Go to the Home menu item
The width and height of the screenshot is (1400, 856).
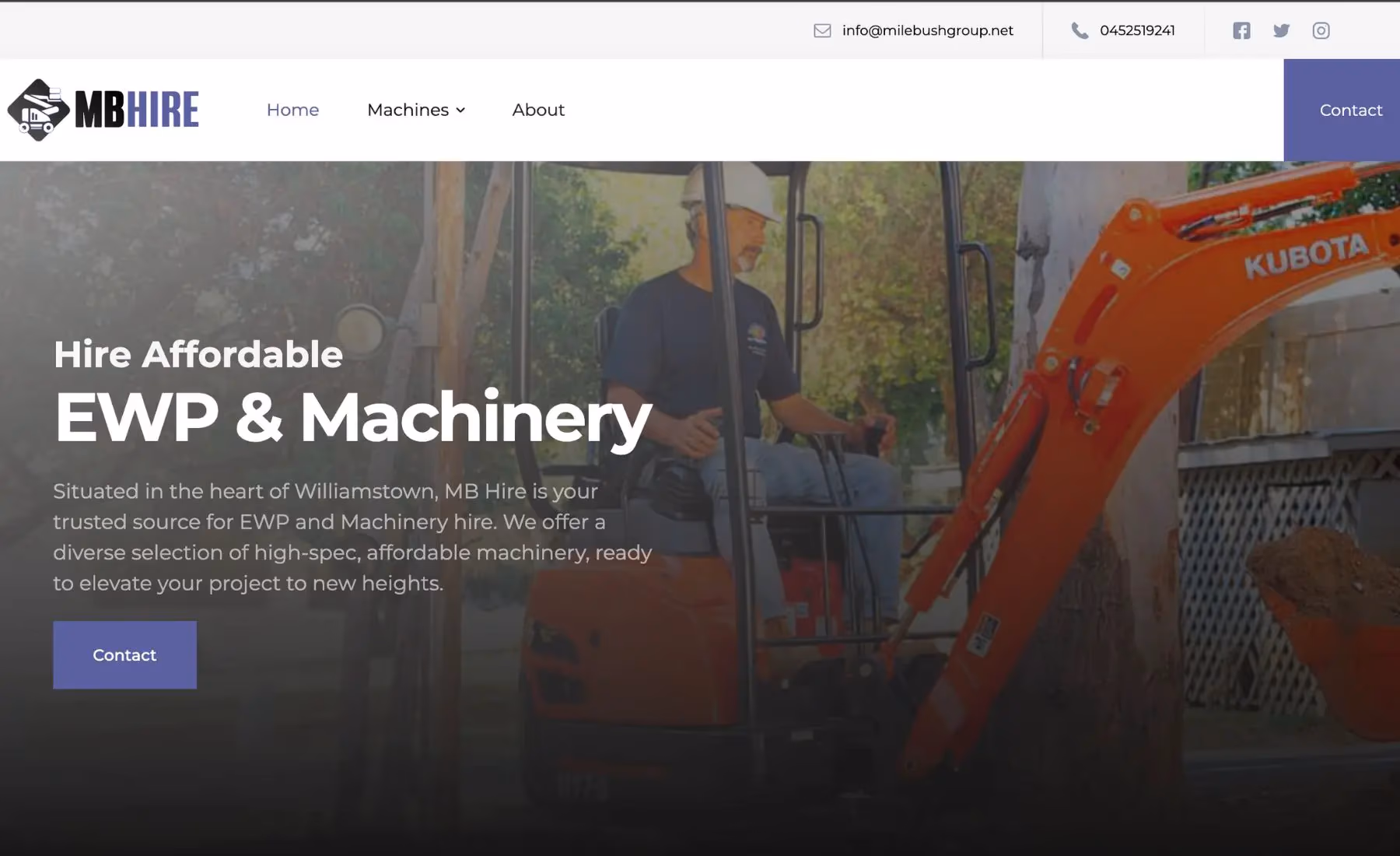point(292,110)
